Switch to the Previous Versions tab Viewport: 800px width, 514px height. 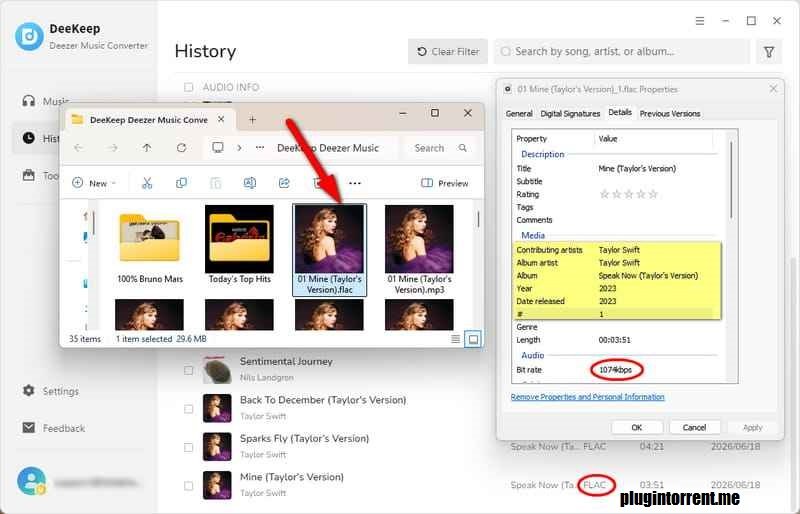669,114
